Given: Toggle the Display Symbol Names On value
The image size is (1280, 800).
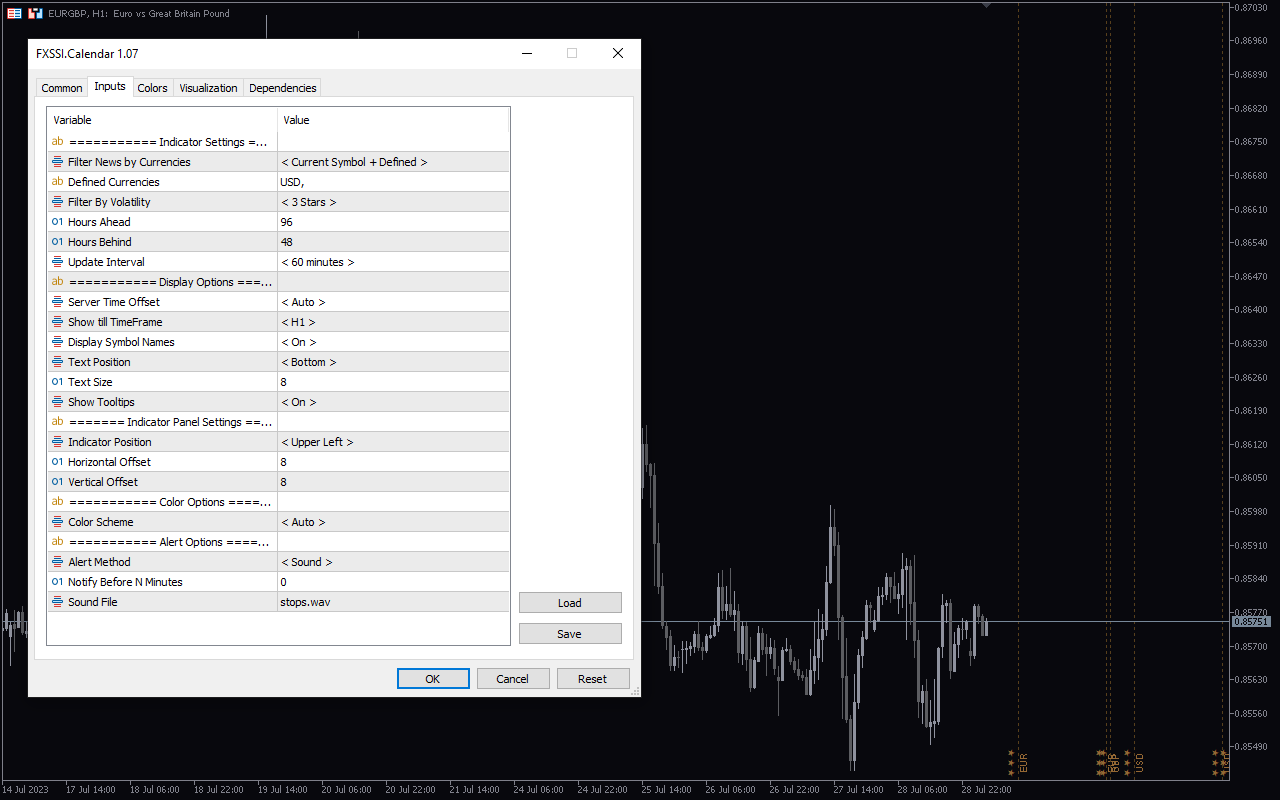Looking at the screenshot, I should [394, 342].
